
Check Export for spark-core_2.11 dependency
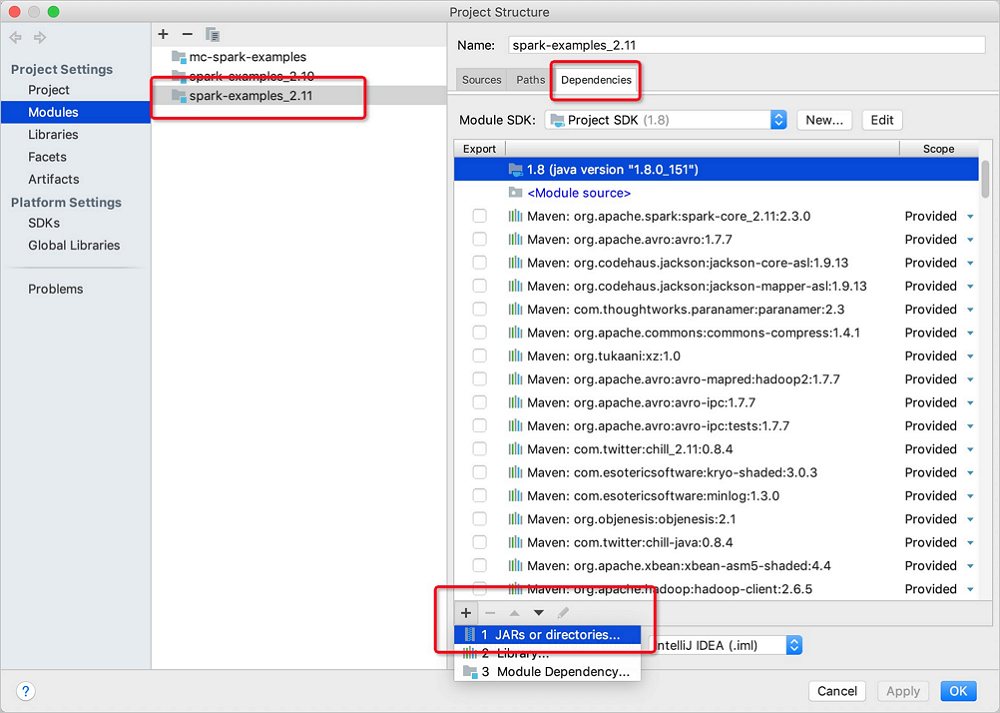(480, 216)
